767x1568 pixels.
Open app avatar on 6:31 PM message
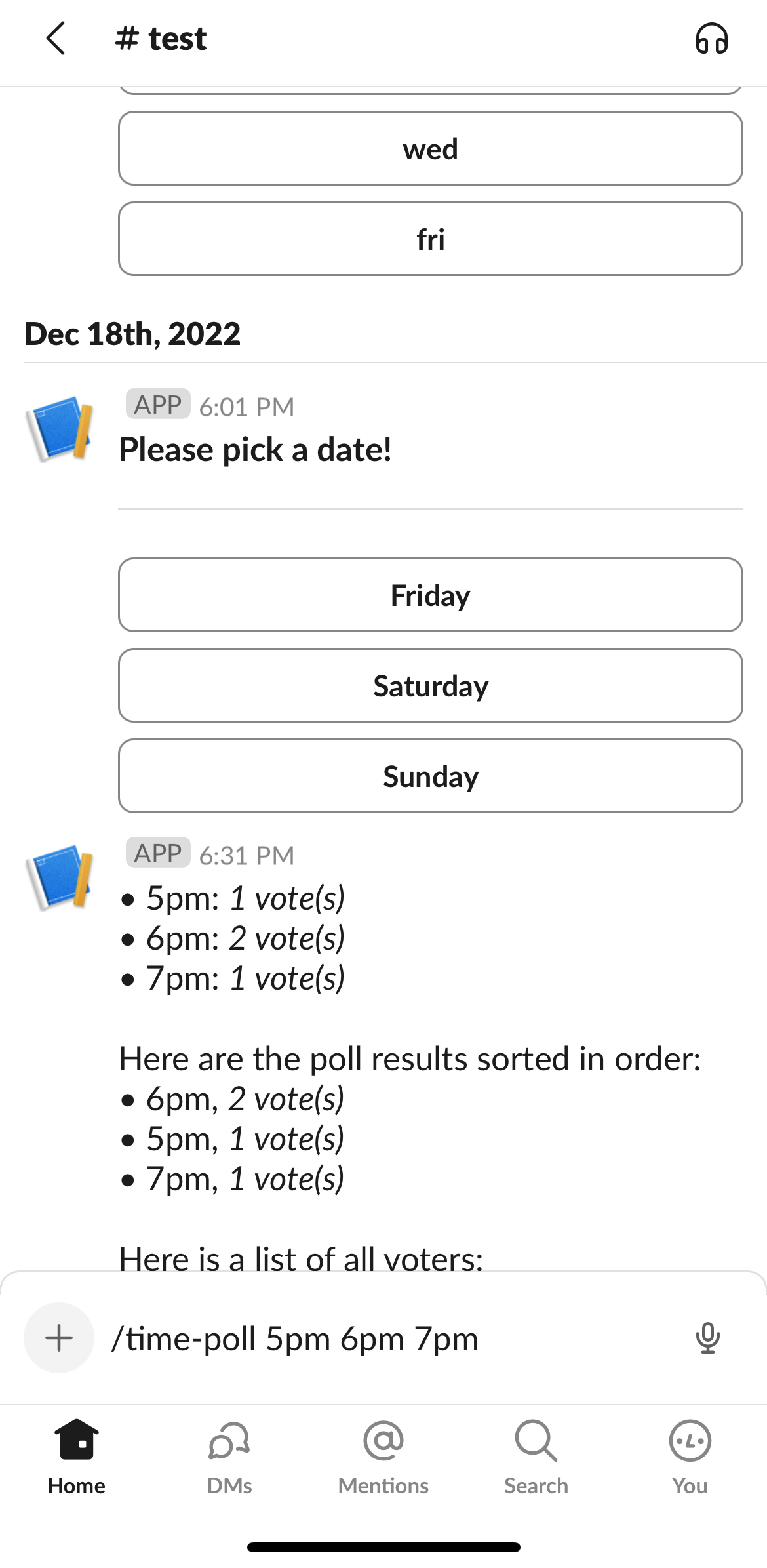point(60,877)
